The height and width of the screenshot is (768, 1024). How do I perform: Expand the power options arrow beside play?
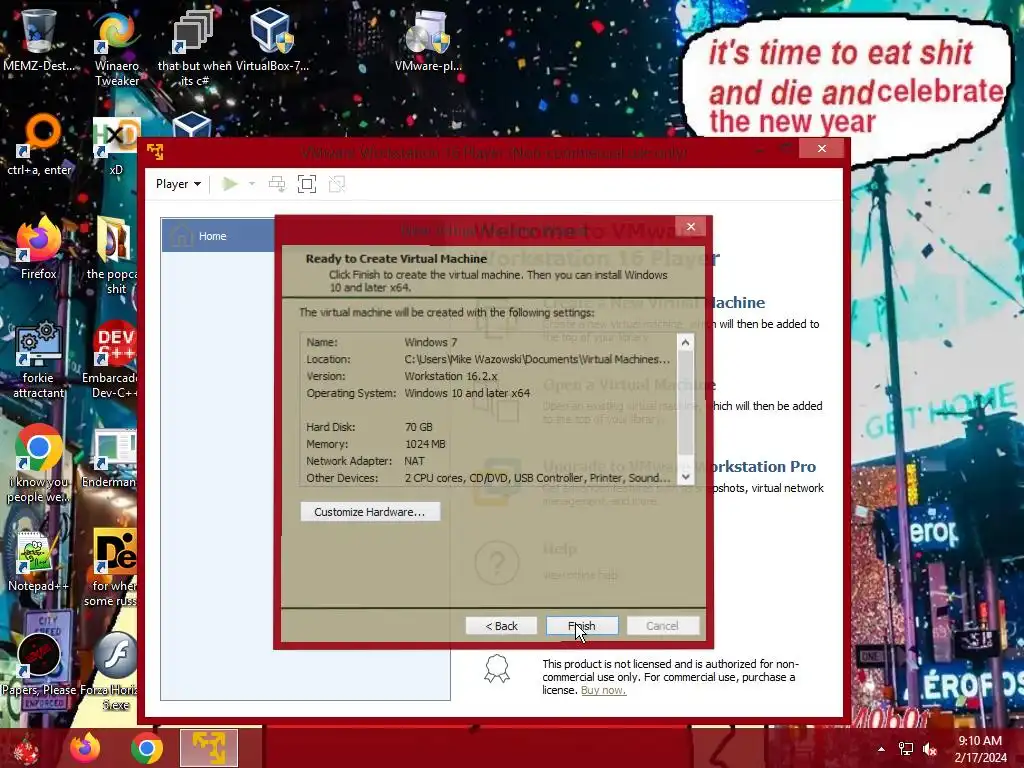pos(252,184)
